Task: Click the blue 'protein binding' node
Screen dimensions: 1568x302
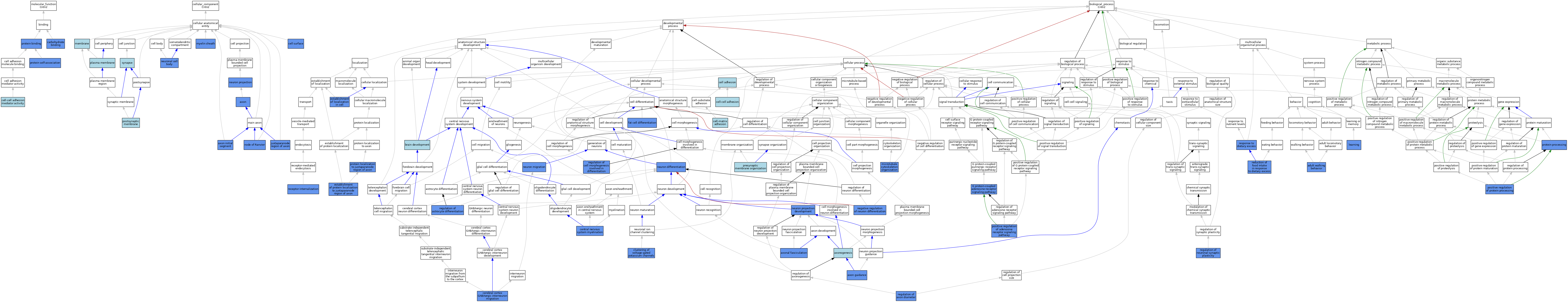Action: coord(31,44)
